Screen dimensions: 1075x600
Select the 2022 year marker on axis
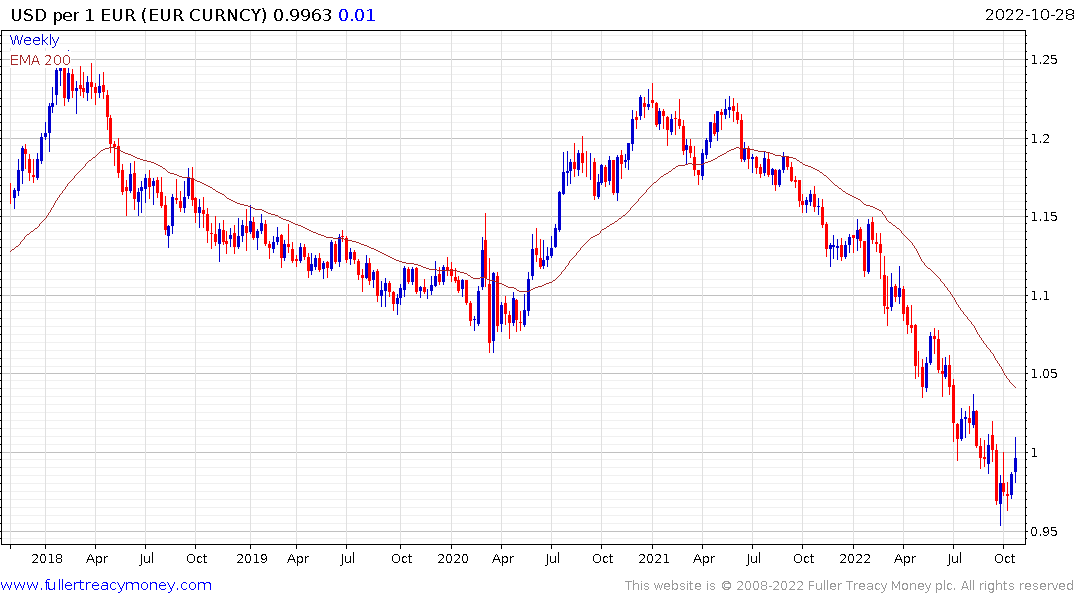[854, 559]
